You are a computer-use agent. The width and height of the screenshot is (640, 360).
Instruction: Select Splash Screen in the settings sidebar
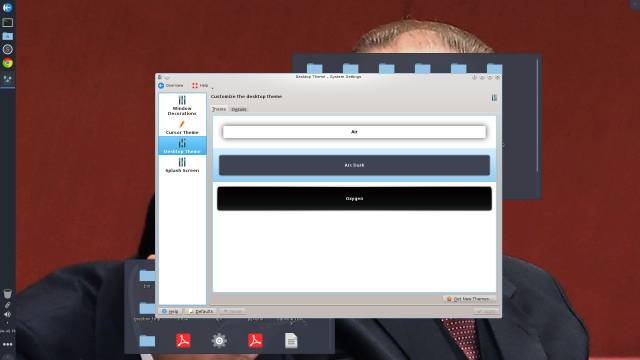[x=182, y=165]
